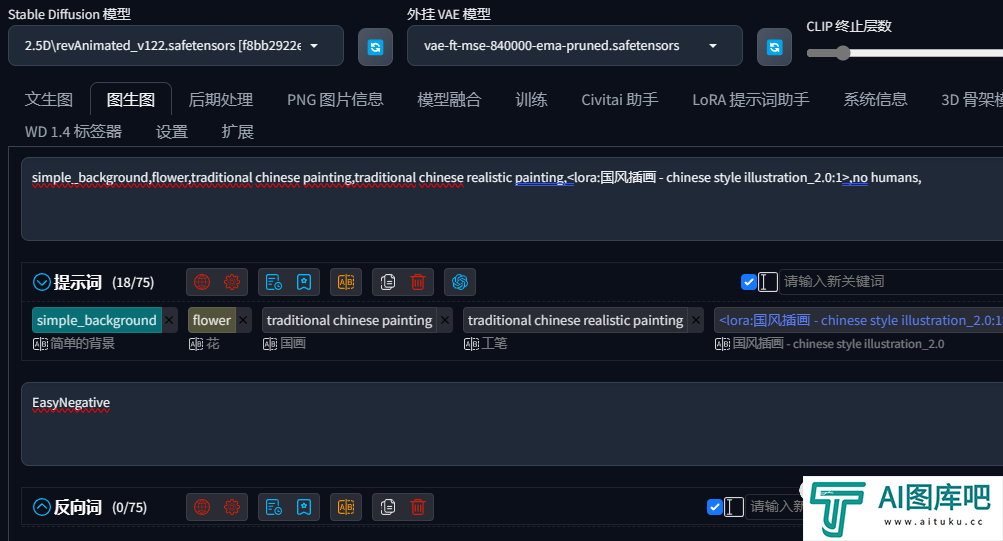Refresh the Stable Diffusion model list
Viewport: 1003px width, 541px height.
point(375,47)
